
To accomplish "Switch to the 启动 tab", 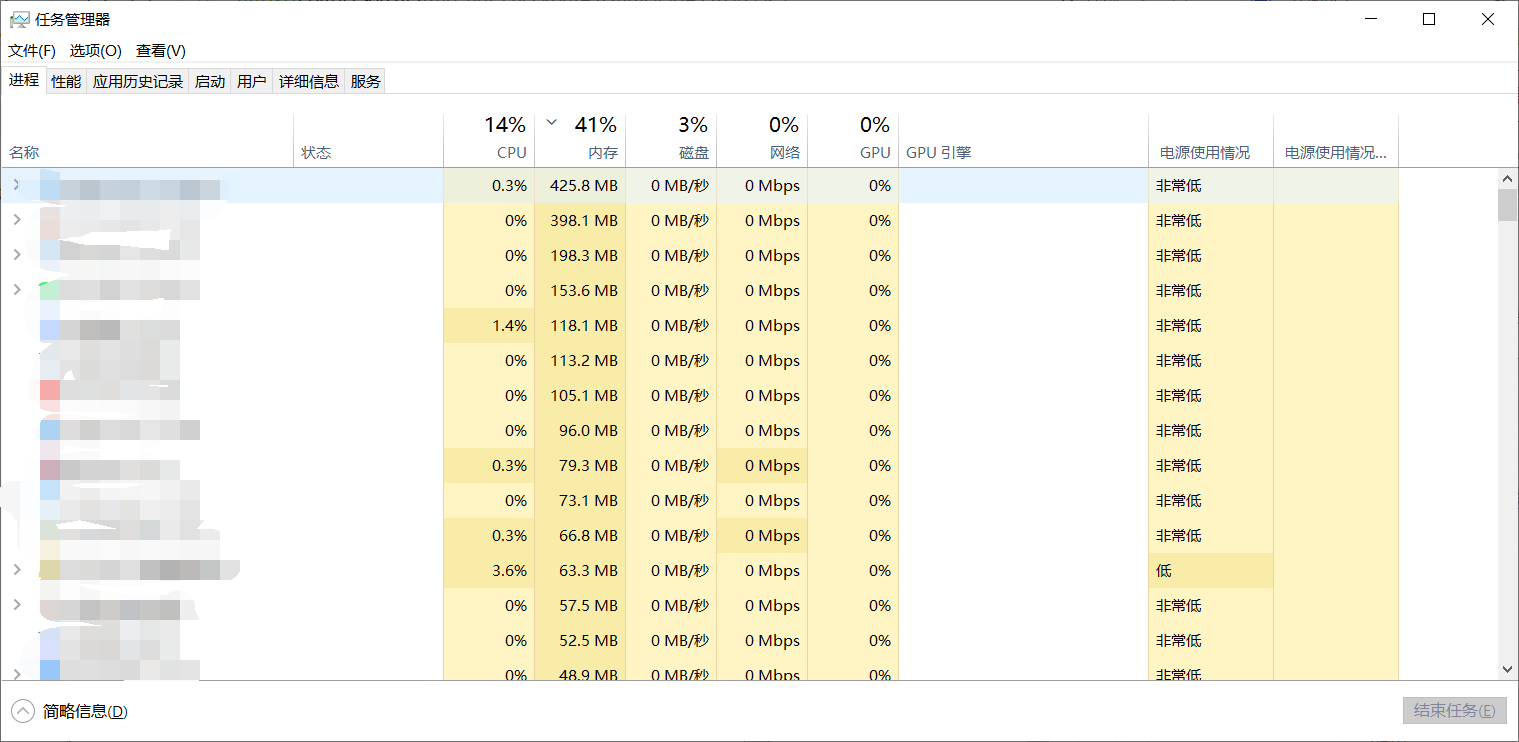I will point(210,82).
